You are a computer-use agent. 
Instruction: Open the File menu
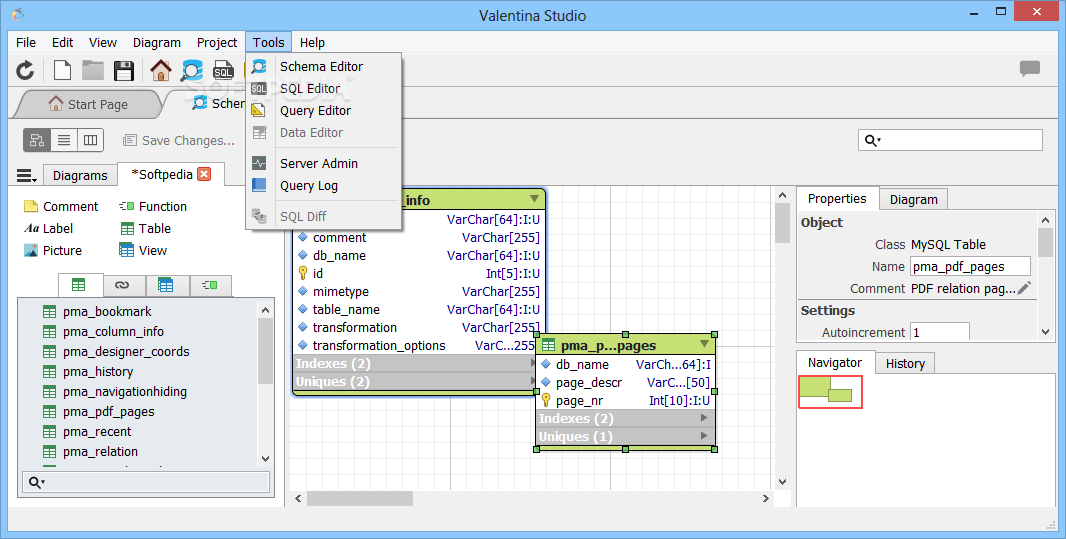26,42
